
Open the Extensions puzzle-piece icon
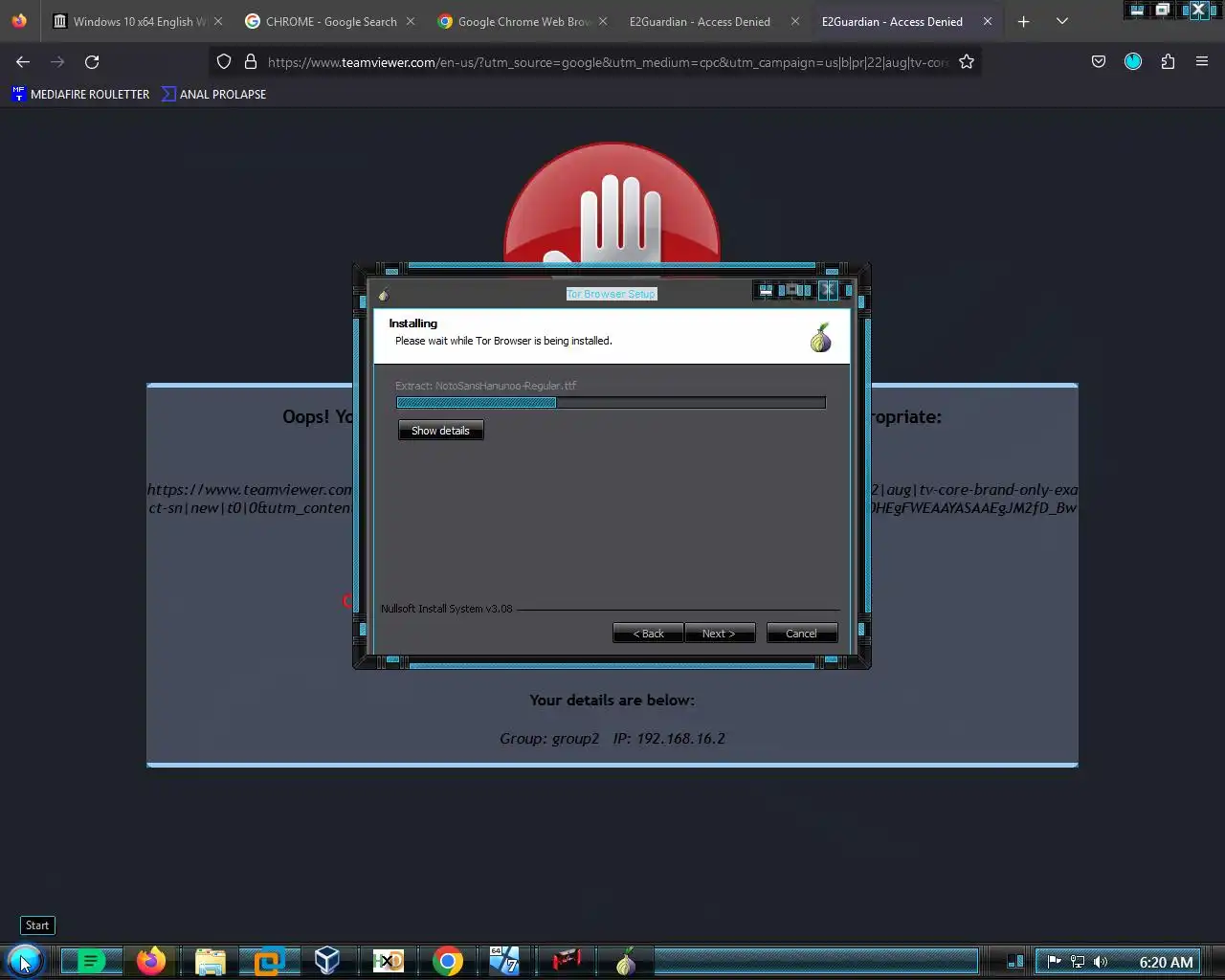1168,61
